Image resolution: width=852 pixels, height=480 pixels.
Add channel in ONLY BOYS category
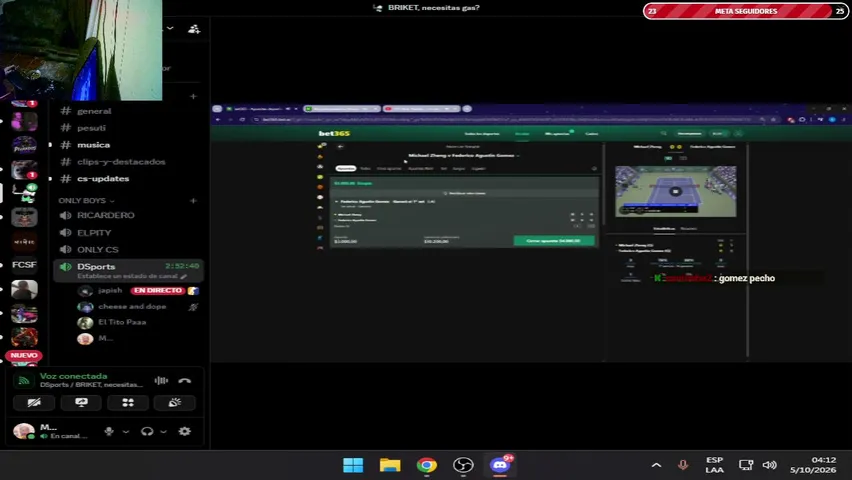pyautogui.click(x=193, y=201)
